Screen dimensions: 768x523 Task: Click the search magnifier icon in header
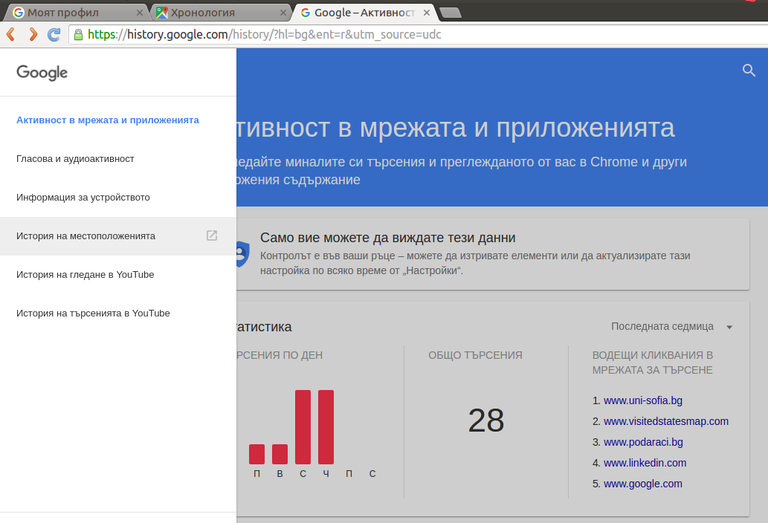pyautogui.click(x=749, y=70)
